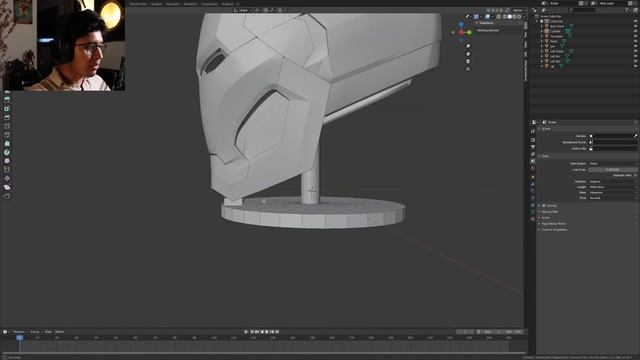Hide the Head object in viewport
Image resolution: width=640 pixels, height=360 pixels.
coord(636,41)
